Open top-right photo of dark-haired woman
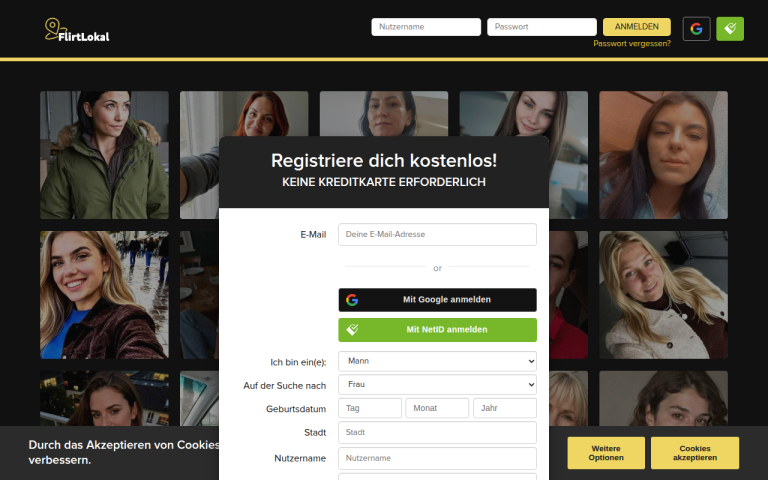This screenshot has width=768, height=480. [663, 155]
